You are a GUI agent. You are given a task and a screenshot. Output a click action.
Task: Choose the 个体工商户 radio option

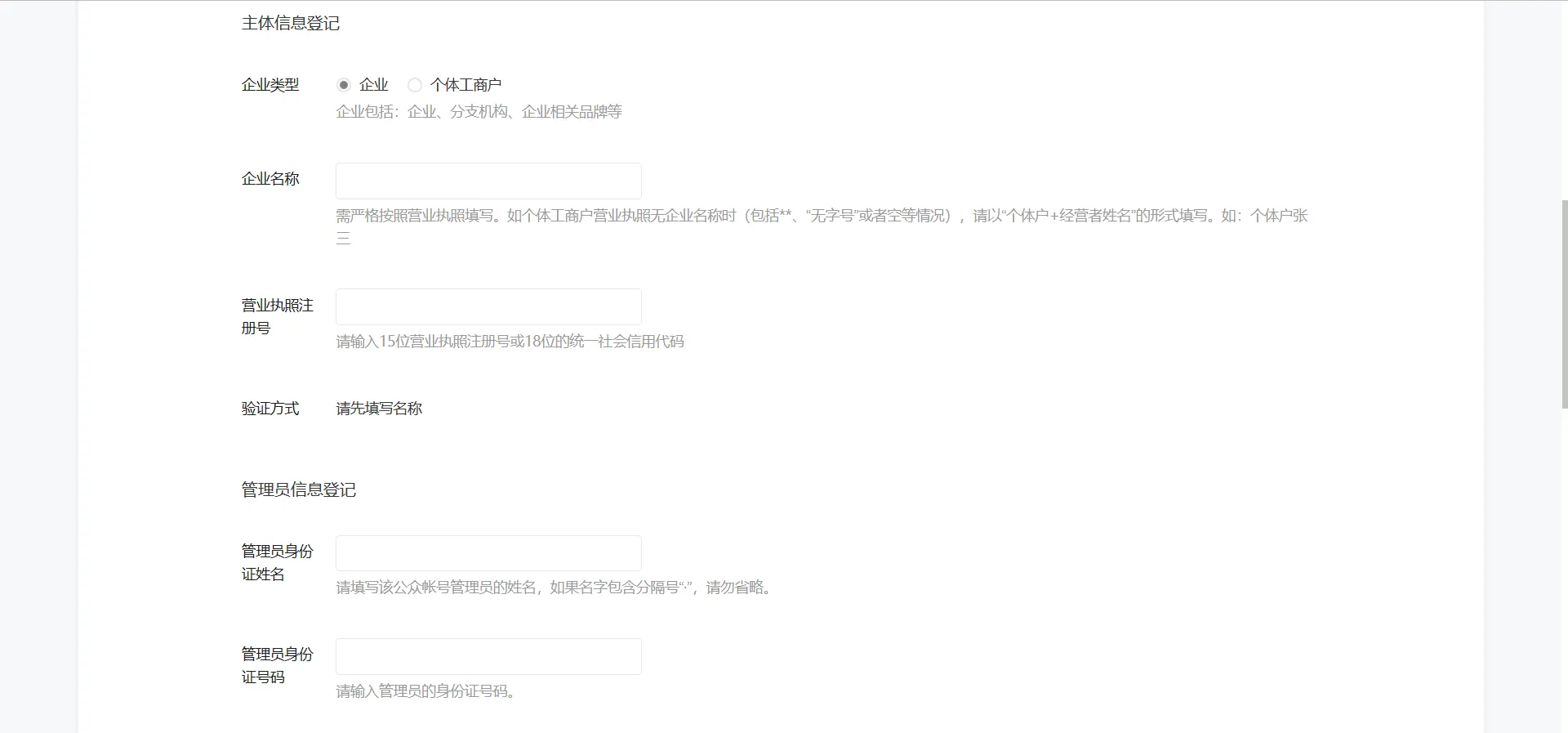point(415,85)
